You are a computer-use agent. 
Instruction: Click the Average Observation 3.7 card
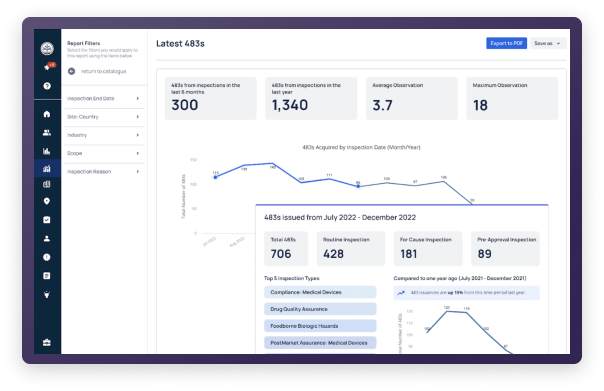point(412,98)
